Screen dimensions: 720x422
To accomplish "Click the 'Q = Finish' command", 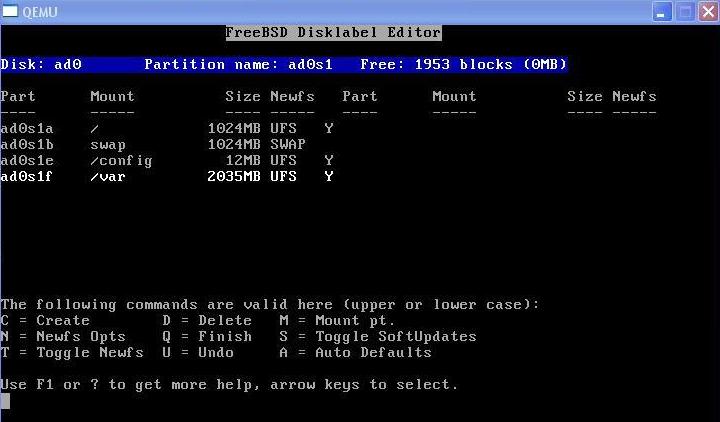I will [x=207, y=336].
